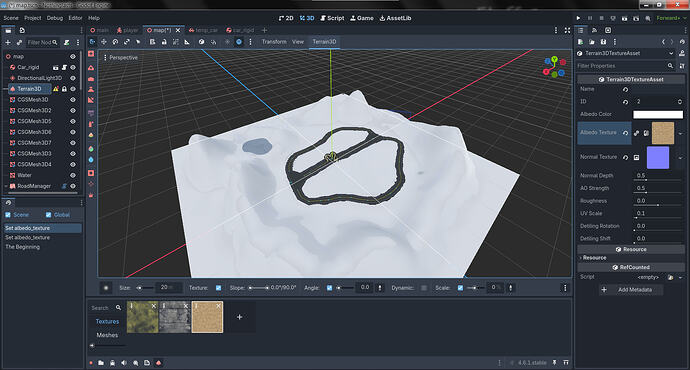Hide the Car_rigid node with eye icon
Image resolution: width=690 pixels, height=370 pixels.
pos(73,67)
